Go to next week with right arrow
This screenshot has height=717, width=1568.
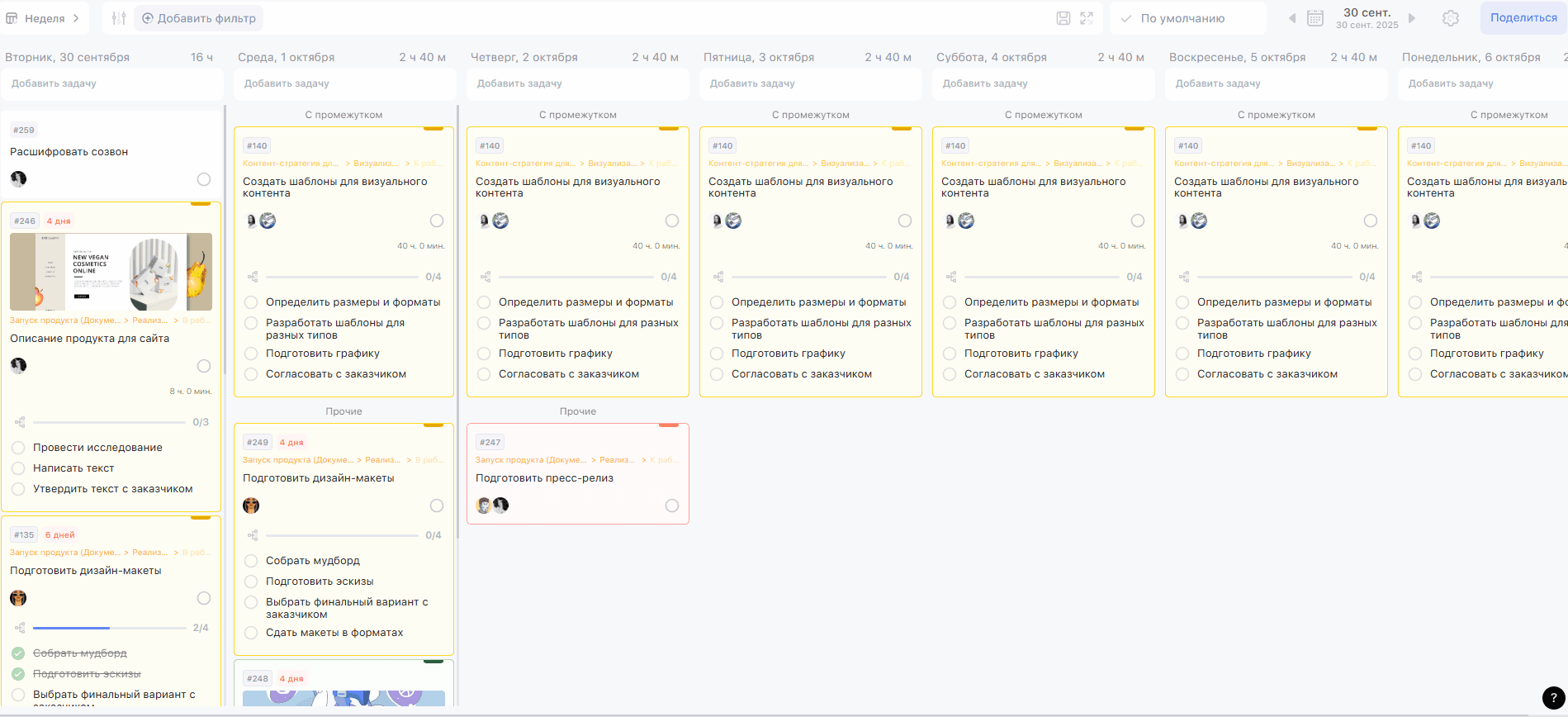[1412, 18]
